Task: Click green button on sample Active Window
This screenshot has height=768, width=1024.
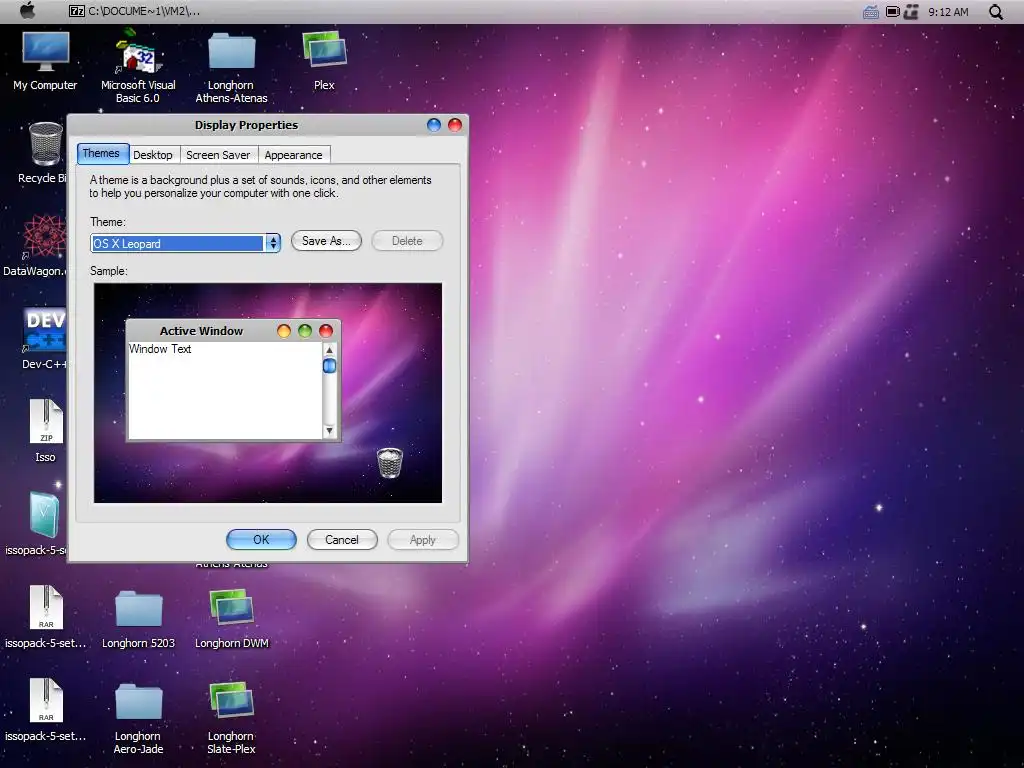Action: (304, 331)
